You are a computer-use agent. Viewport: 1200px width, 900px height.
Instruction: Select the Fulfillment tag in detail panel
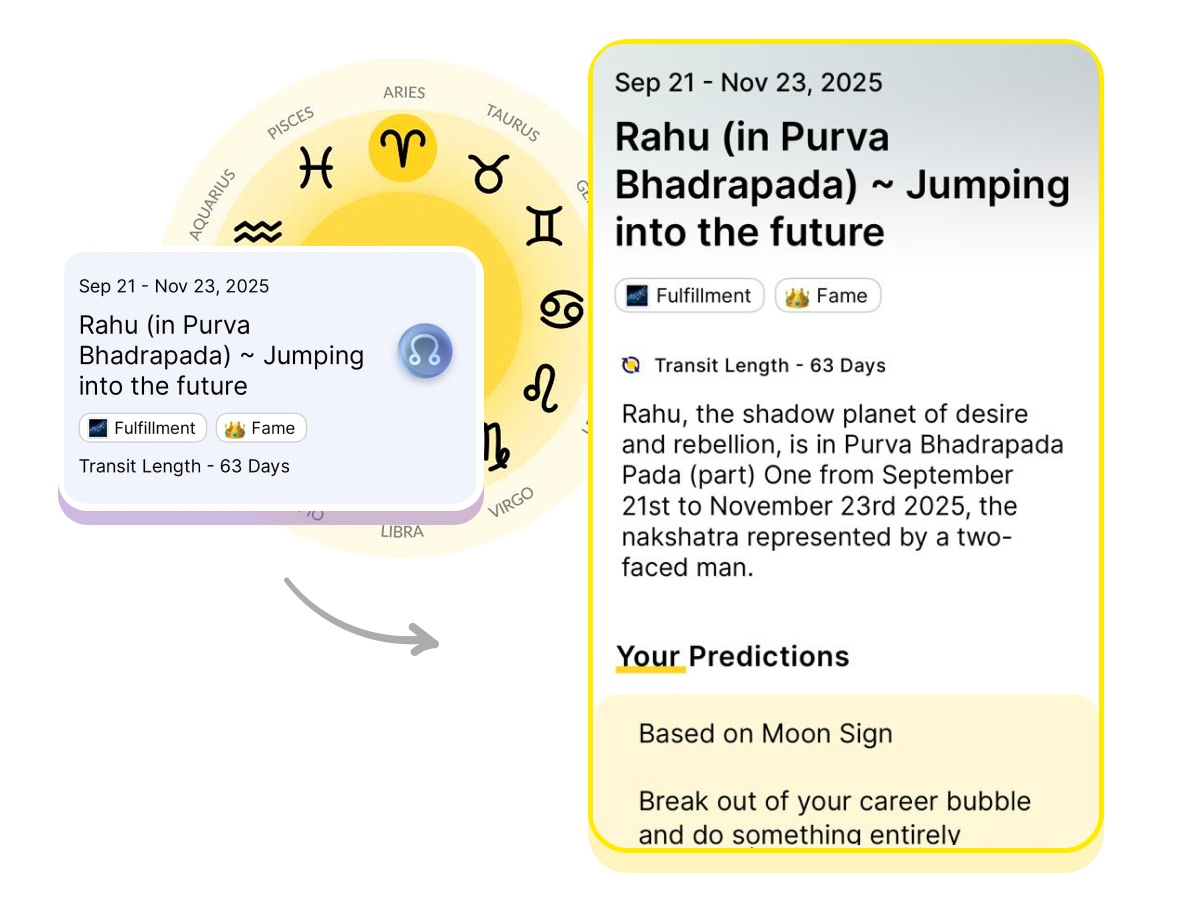tap(689, 296)
